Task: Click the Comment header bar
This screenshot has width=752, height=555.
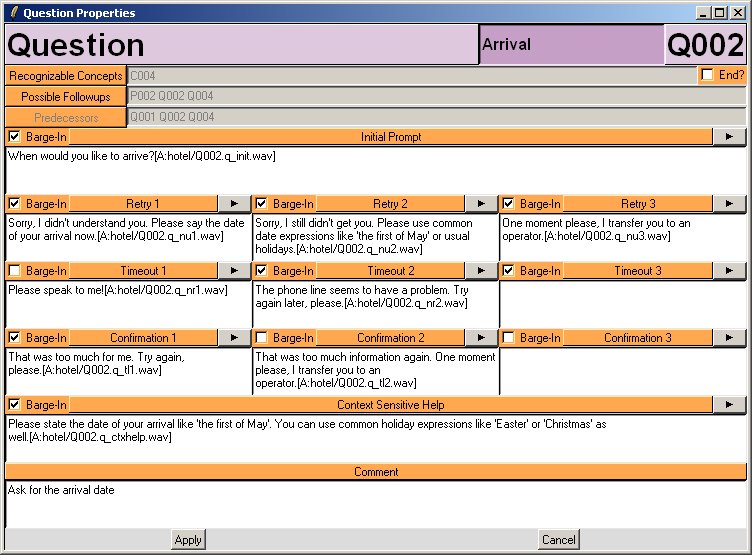Action: (376, 472)
